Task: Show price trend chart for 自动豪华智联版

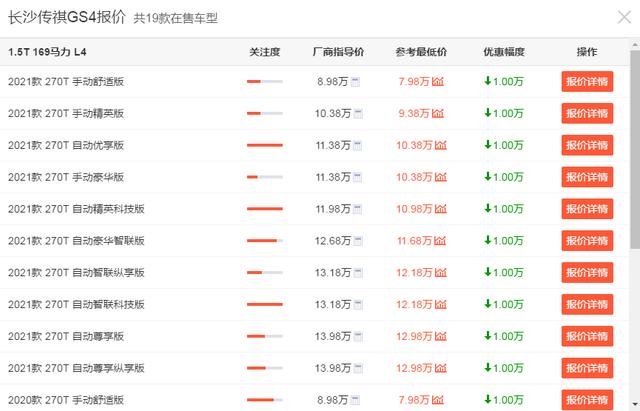Action: 440,241
